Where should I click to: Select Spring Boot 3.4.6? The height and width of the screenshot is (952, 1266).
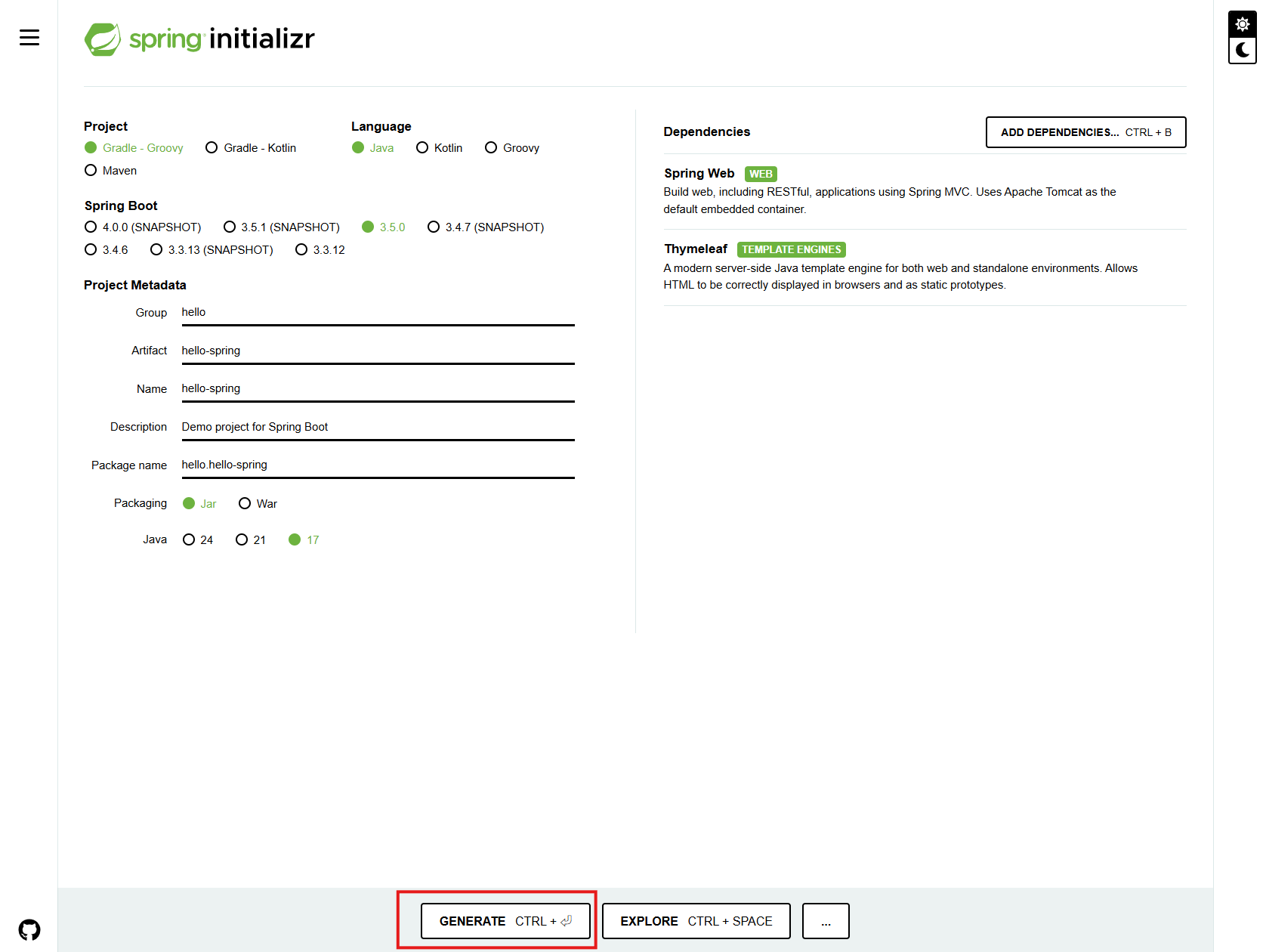tap(107, 250)
